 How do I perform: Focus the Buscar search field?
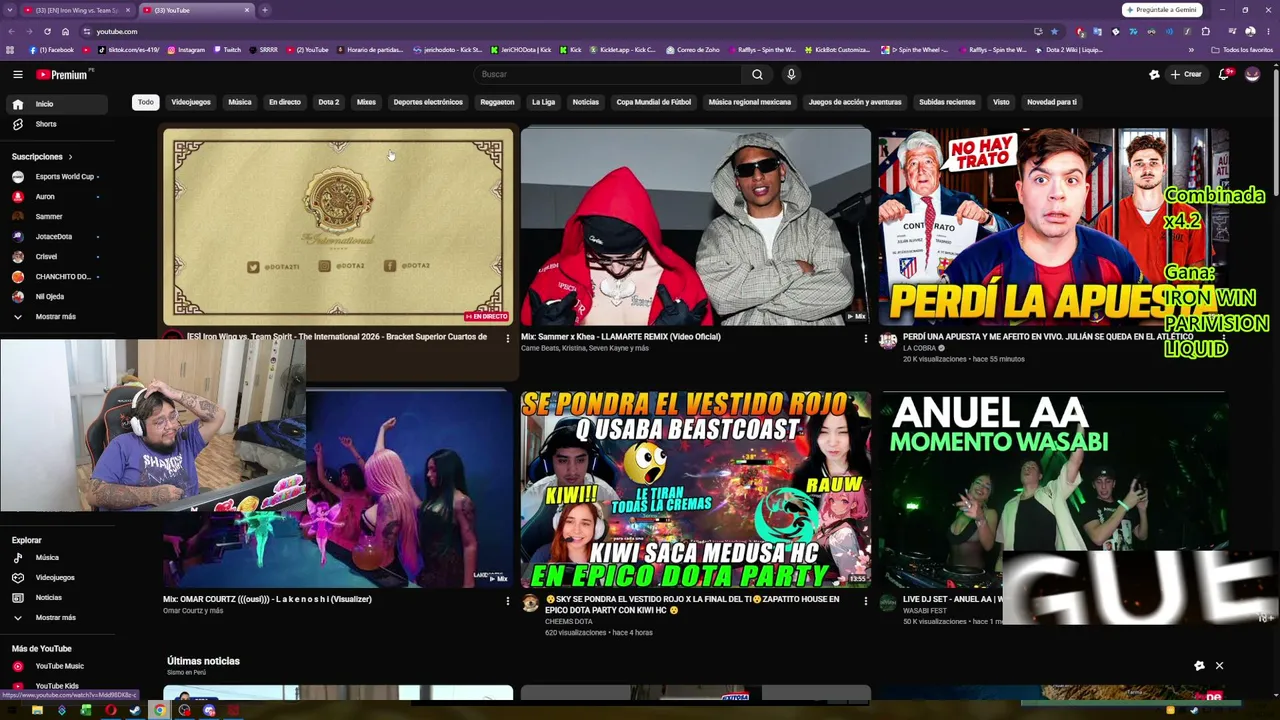[610, 74]
